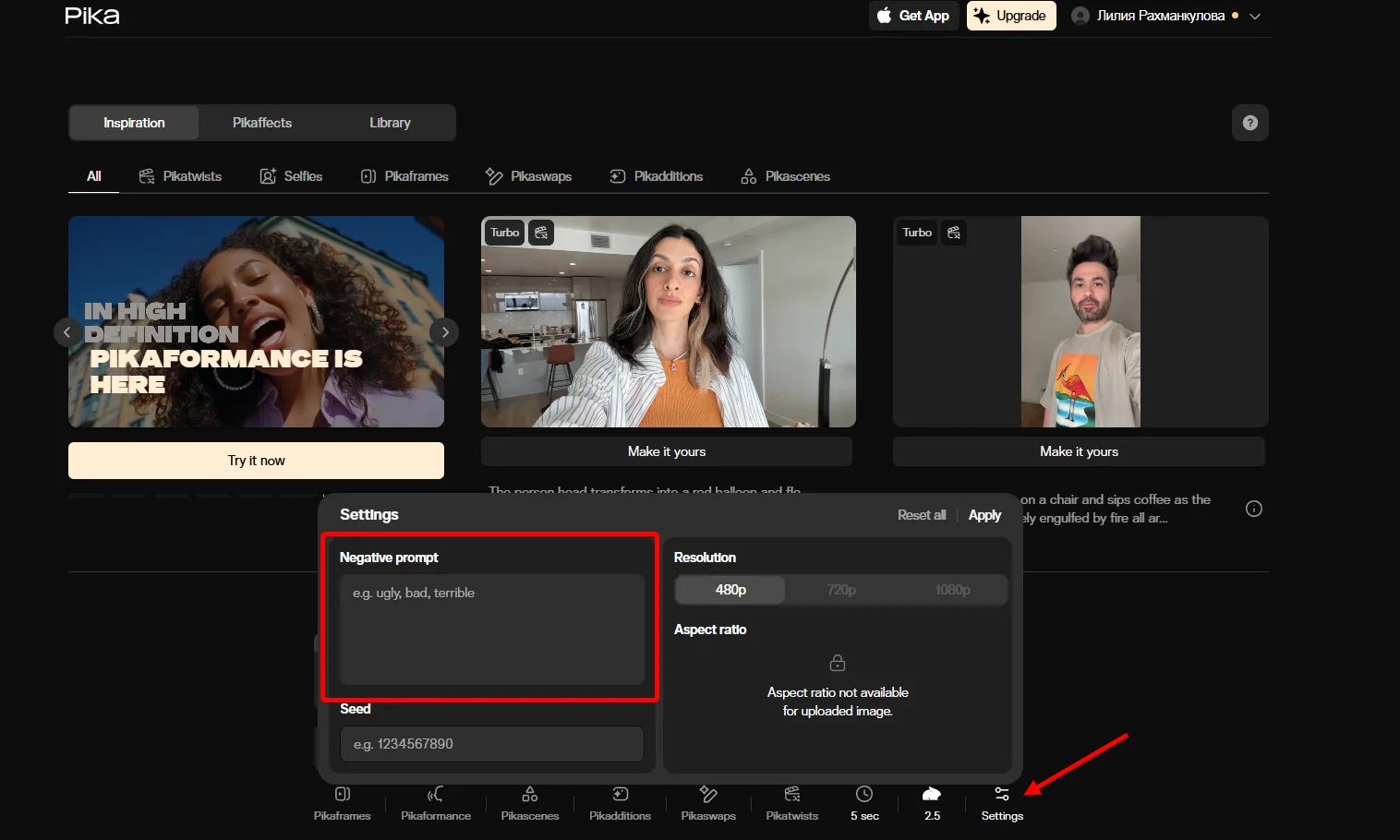Close the Settings panel via toolbar Settings icon
The height and width of the screenshot is (840, 1400).
pos(1002,804)
